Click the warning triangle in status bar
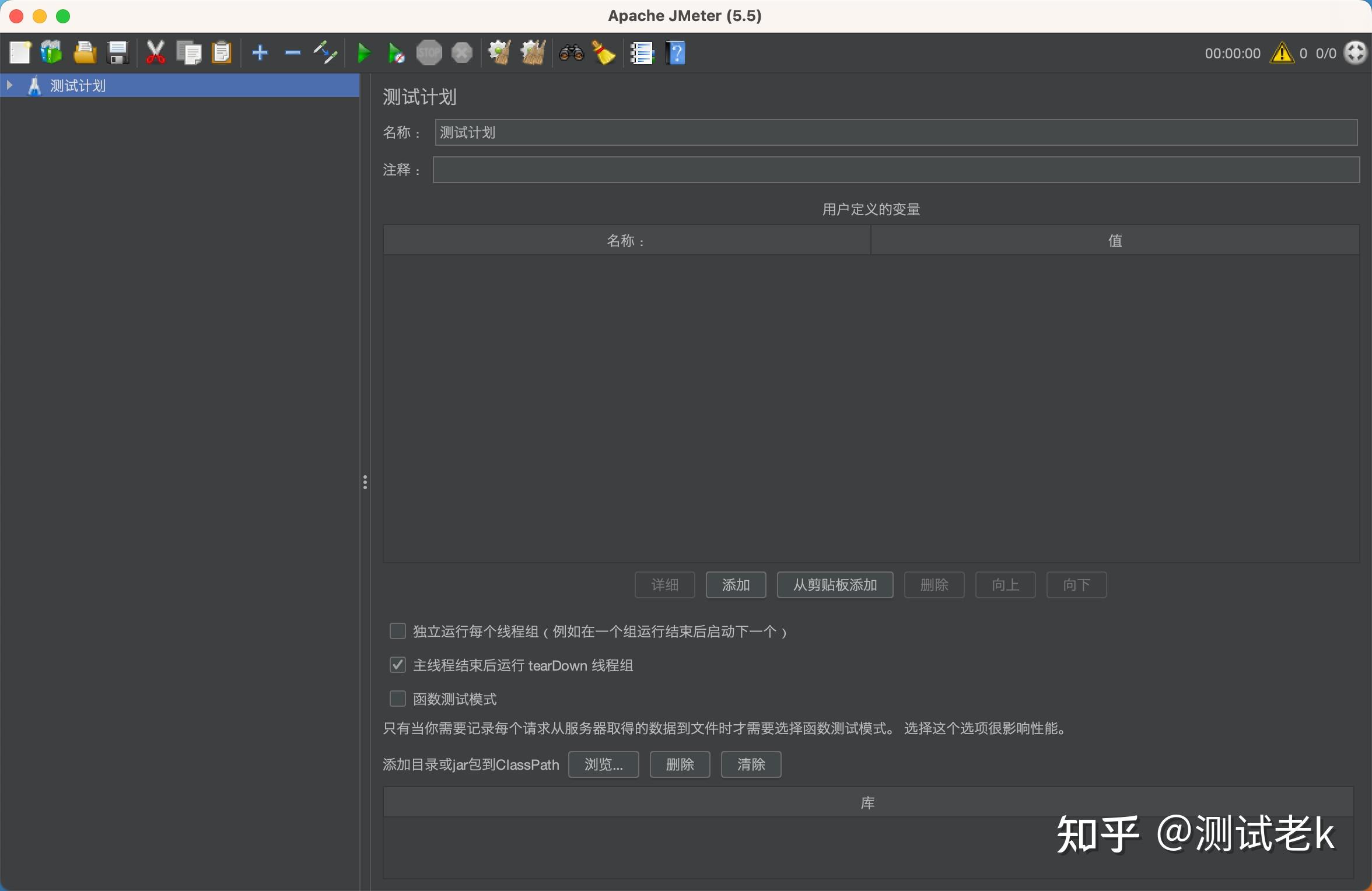The image size is (1372, 891). click(1282, 52)
